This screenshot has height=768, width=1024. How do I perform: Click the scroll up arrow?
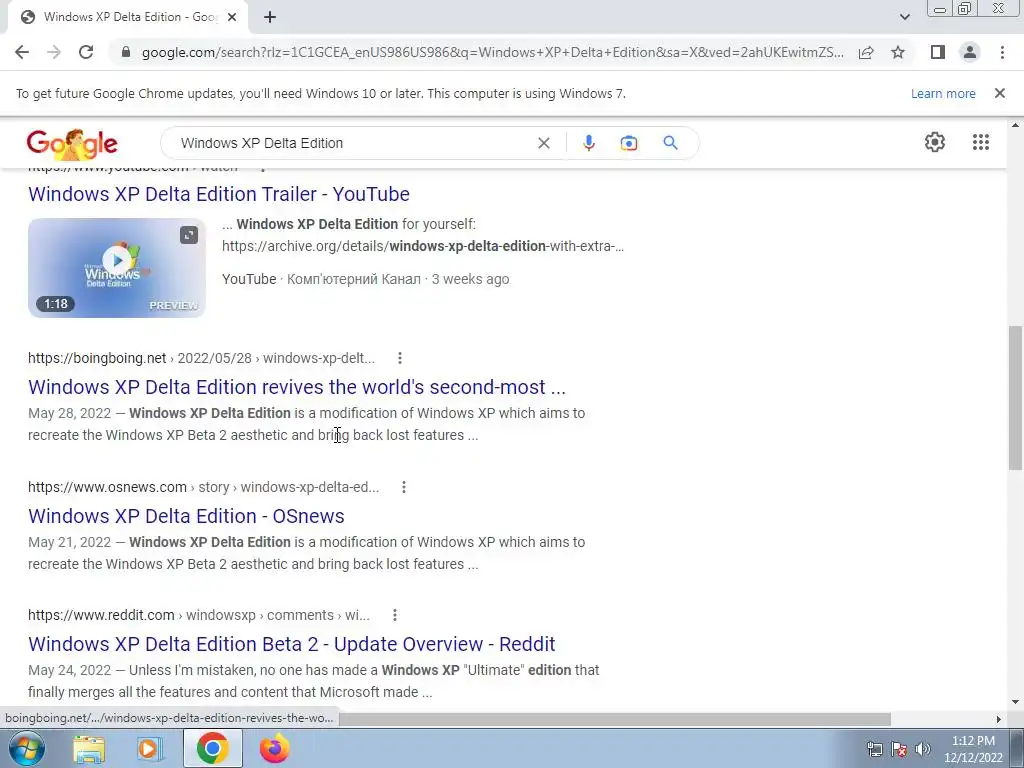pyautogui.click(x=1015, y=125)
